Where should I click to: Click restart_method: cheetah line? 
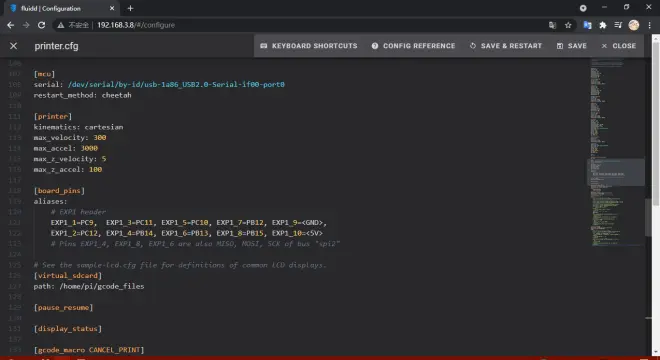coord(82,95)
